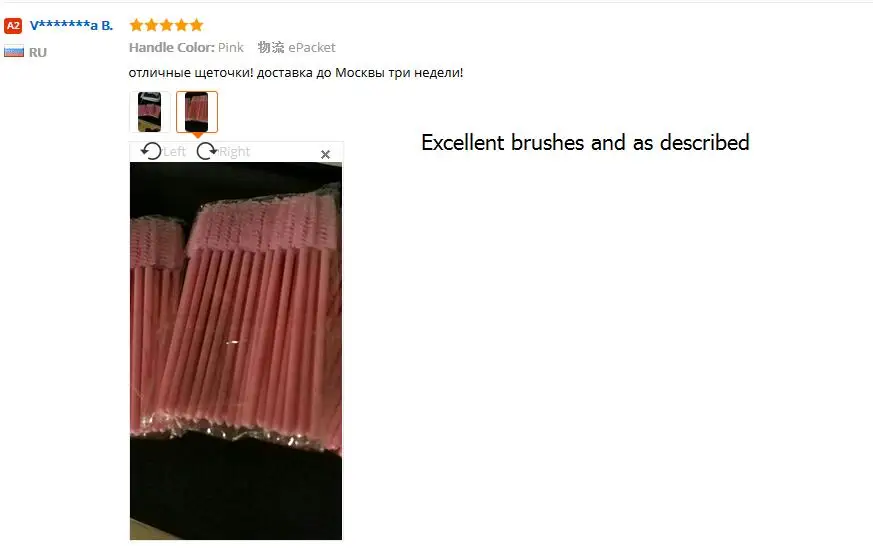Click the 'Right' rotate label
Viewport: 873px width, 548px height.
(x=234, y=151)
